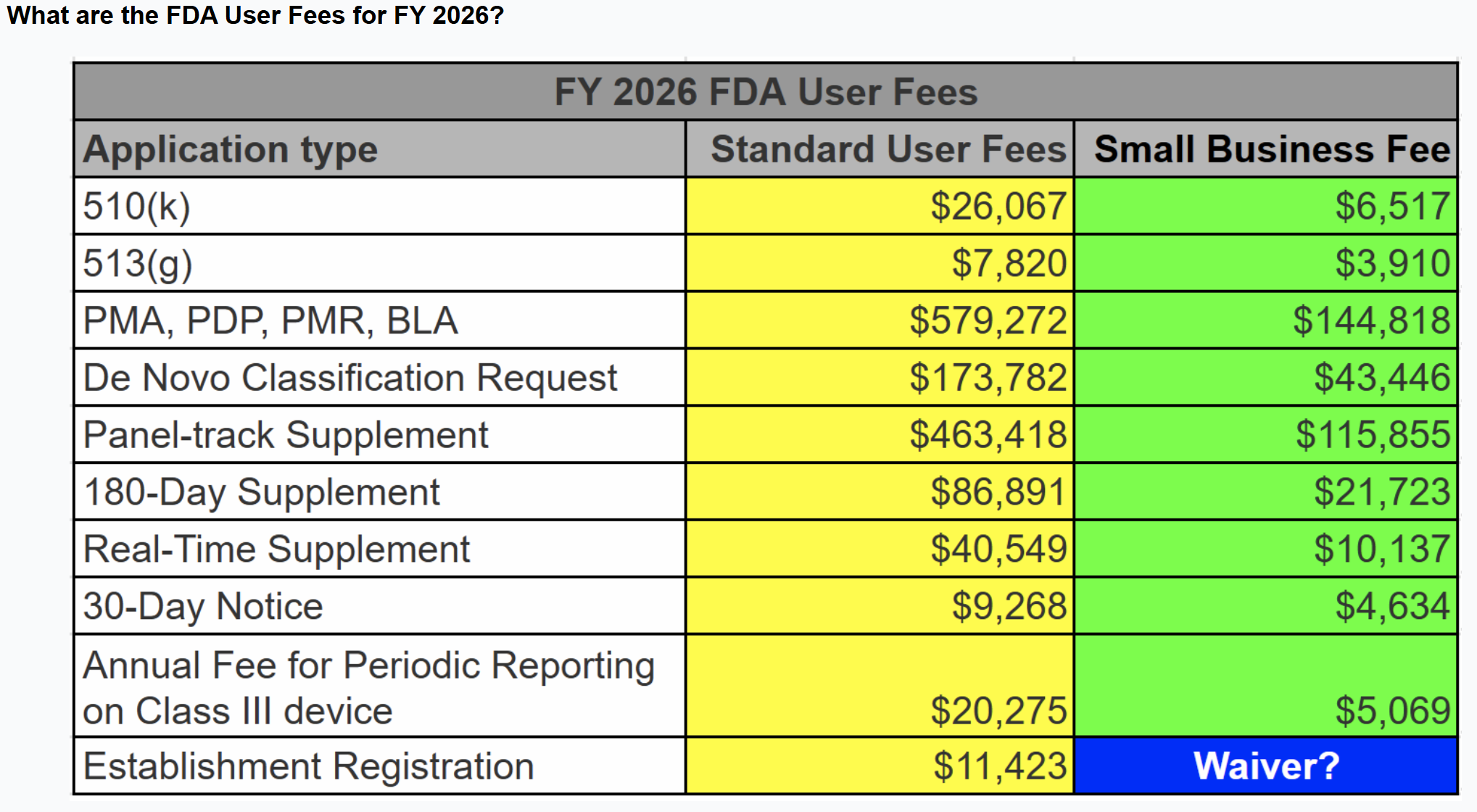
Task: Select the "FY 2026 FDA User Fees" table title
Action: tap(765, 92)
